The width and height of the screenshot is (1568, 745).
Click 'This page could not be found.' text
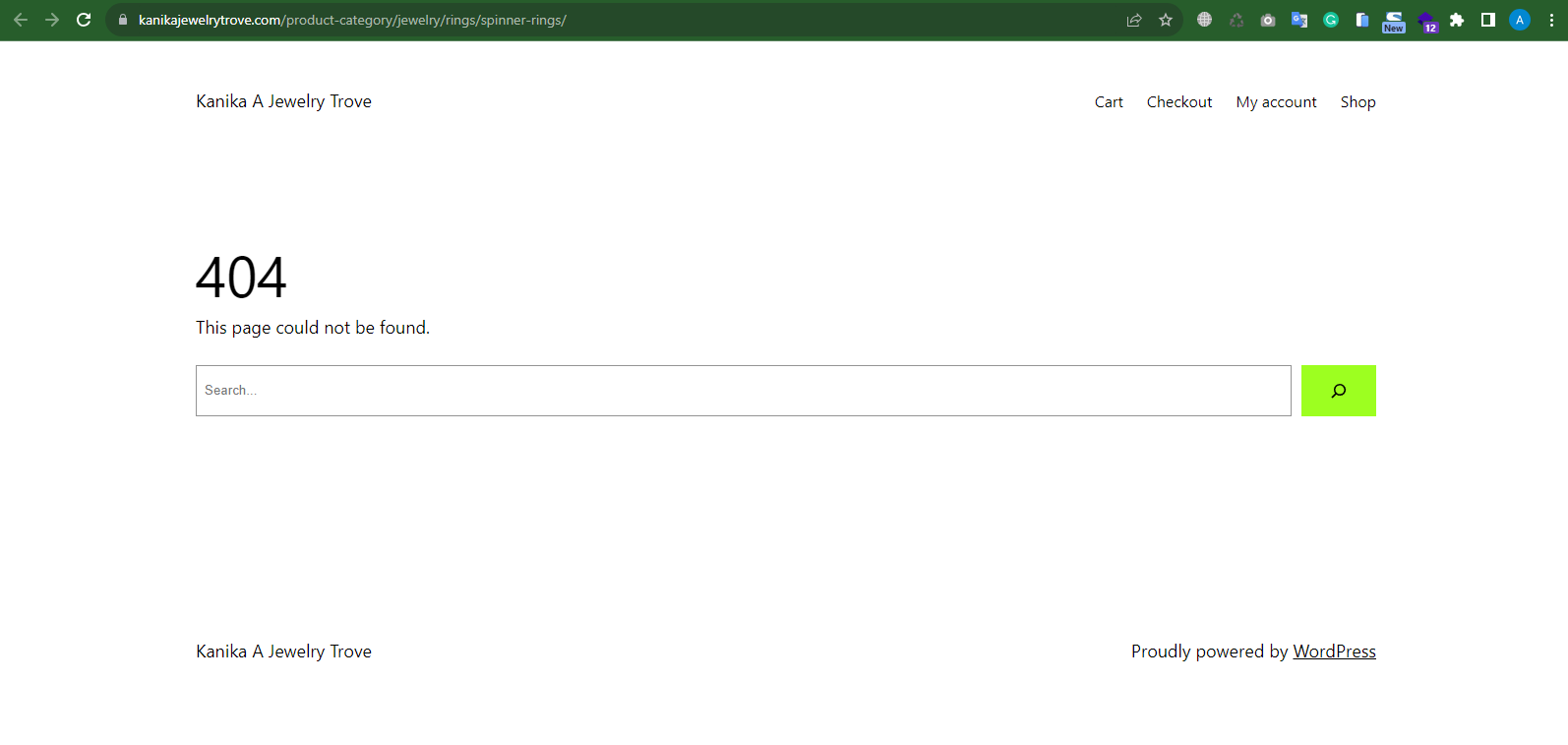pos(313,328)
